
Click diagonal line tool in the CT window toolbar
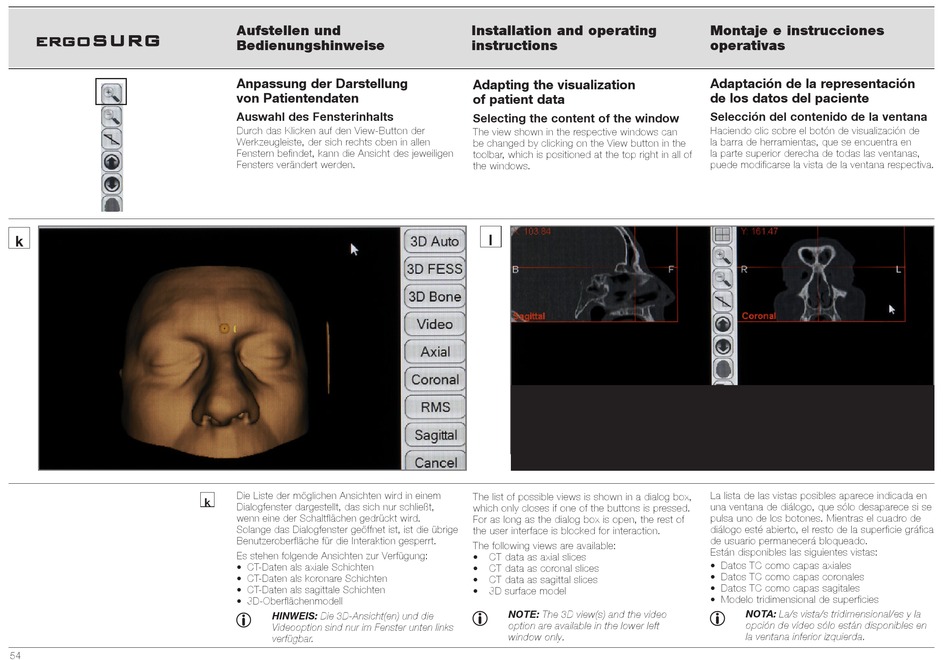(721, 301)
